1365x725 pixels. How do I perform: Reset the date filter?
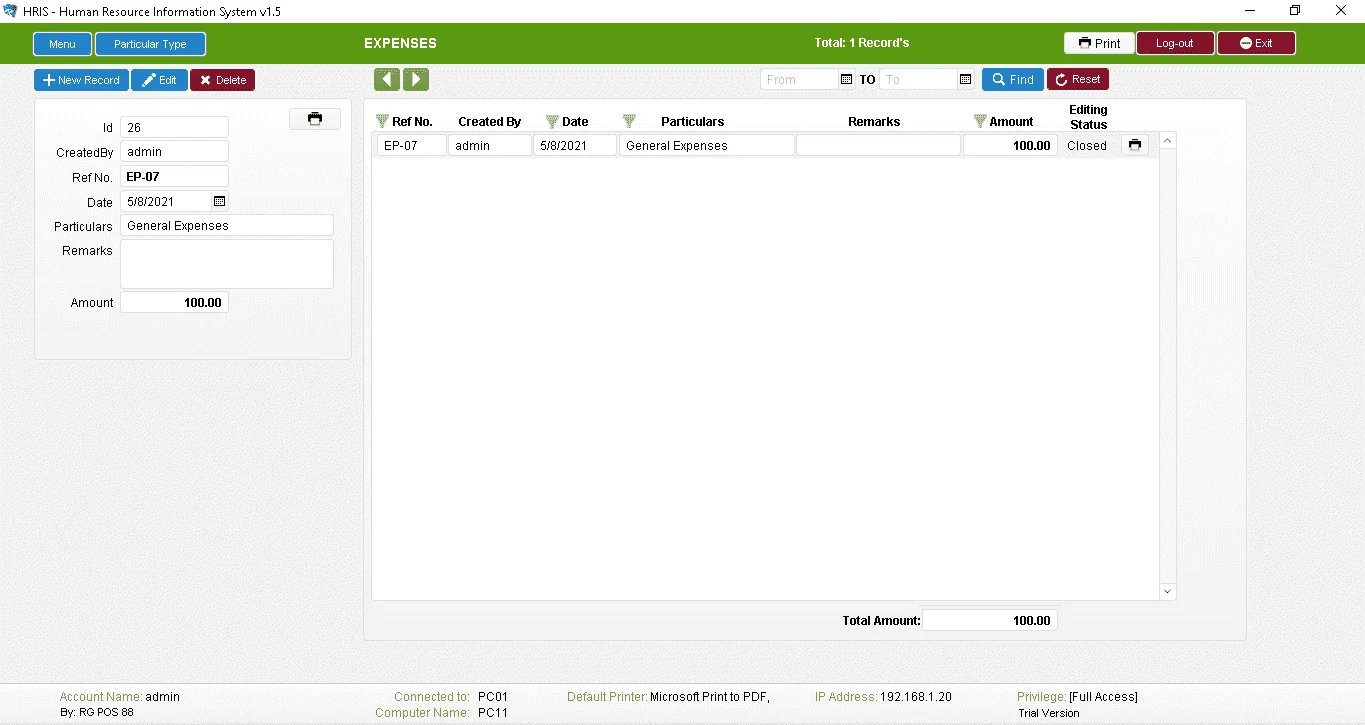1077,80
